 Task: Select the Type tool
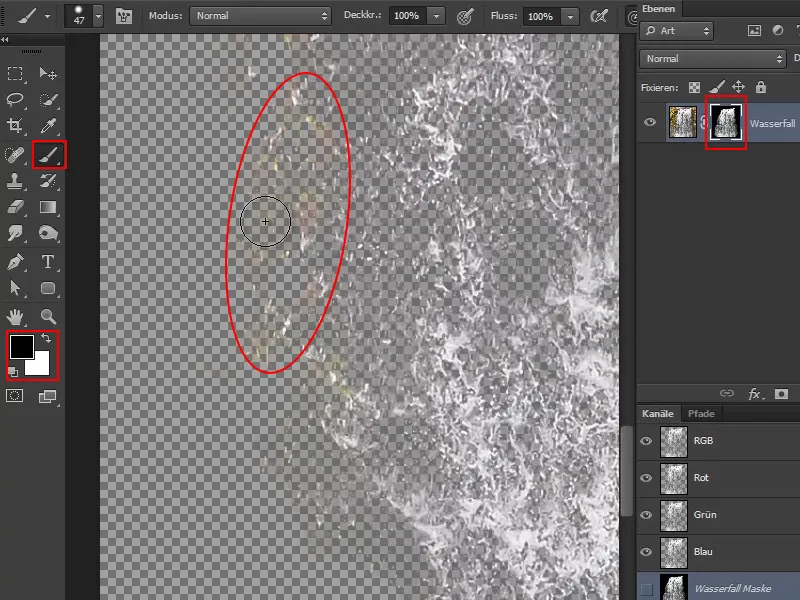[x=48, y=262]
